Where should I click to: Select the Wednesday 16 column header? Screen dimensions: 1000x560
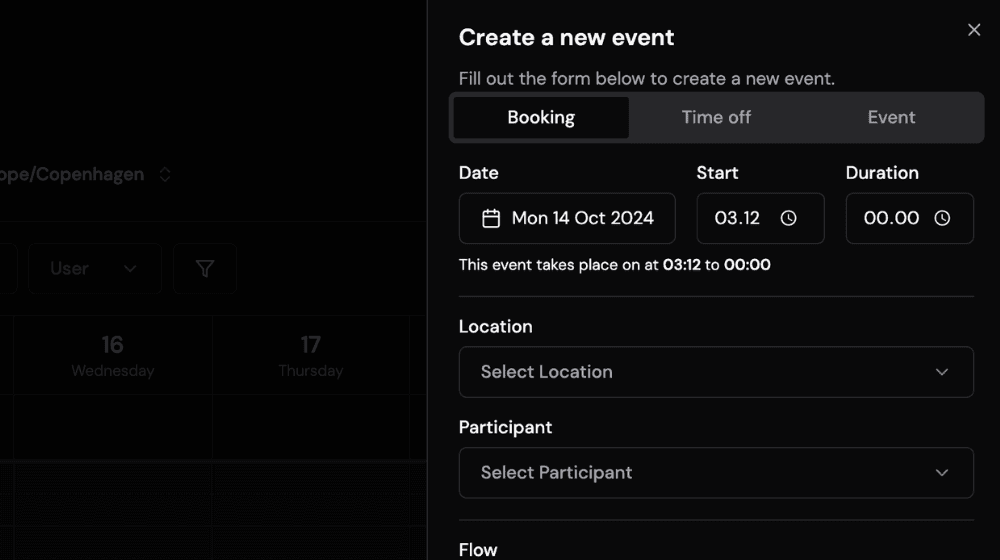(113, 355)
